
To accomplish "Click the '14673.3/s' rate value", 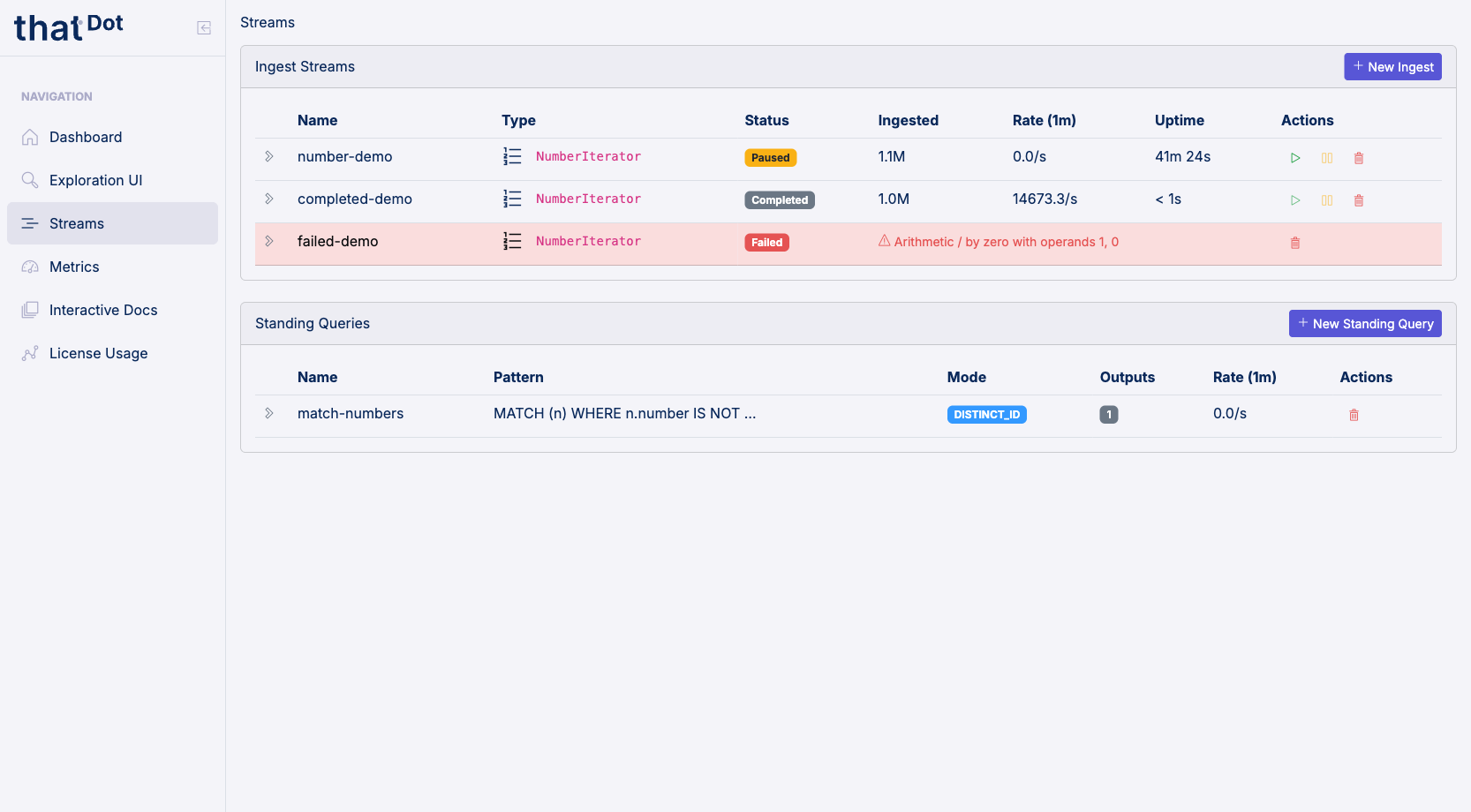I will click(1045, 199).
